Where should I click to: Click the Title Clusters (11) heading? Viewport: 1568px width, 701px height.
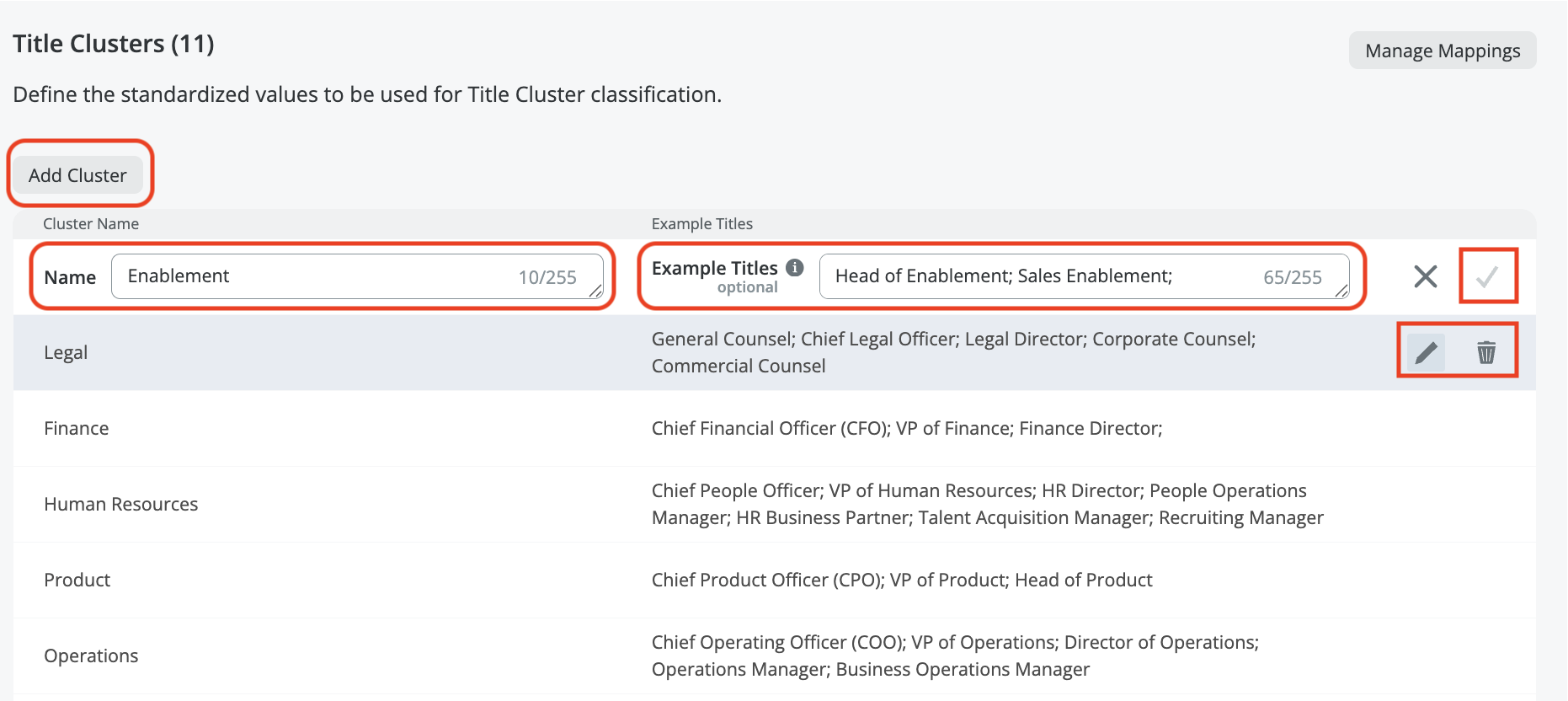[x=114, y=44]
